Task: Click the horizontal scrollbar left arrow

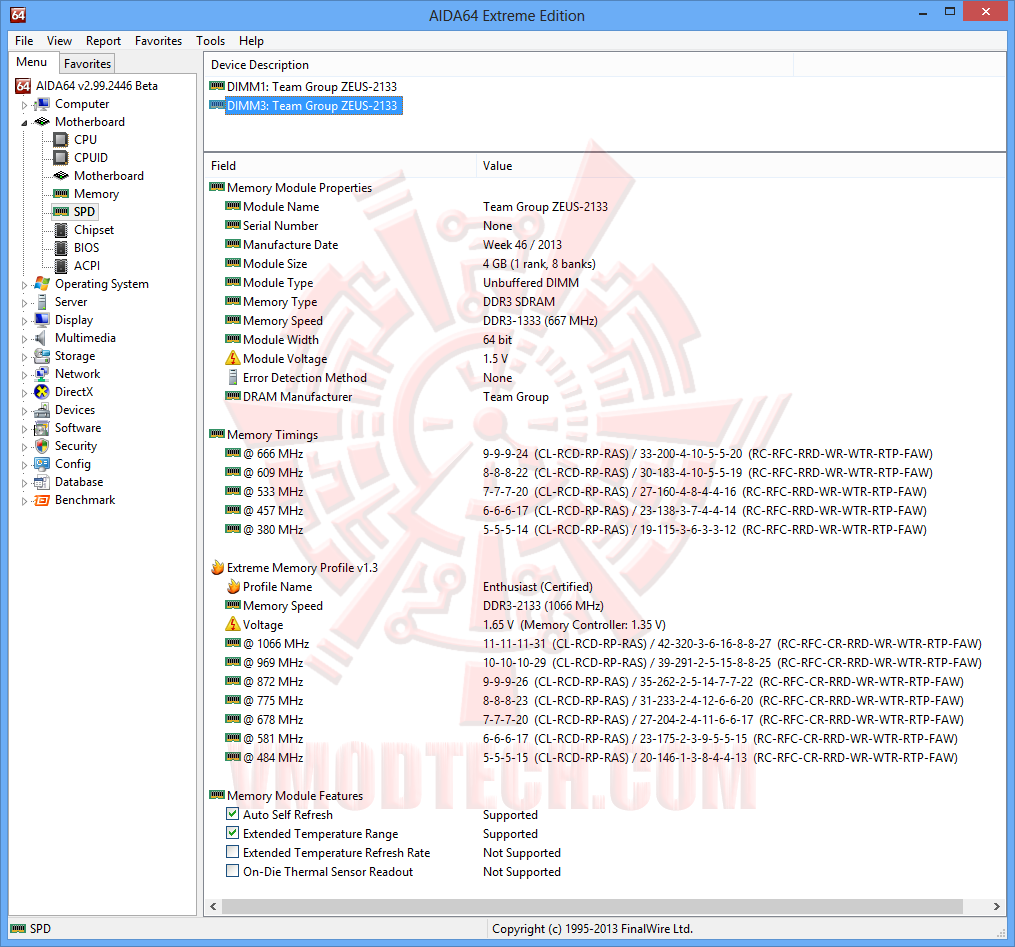Action: 214,906
